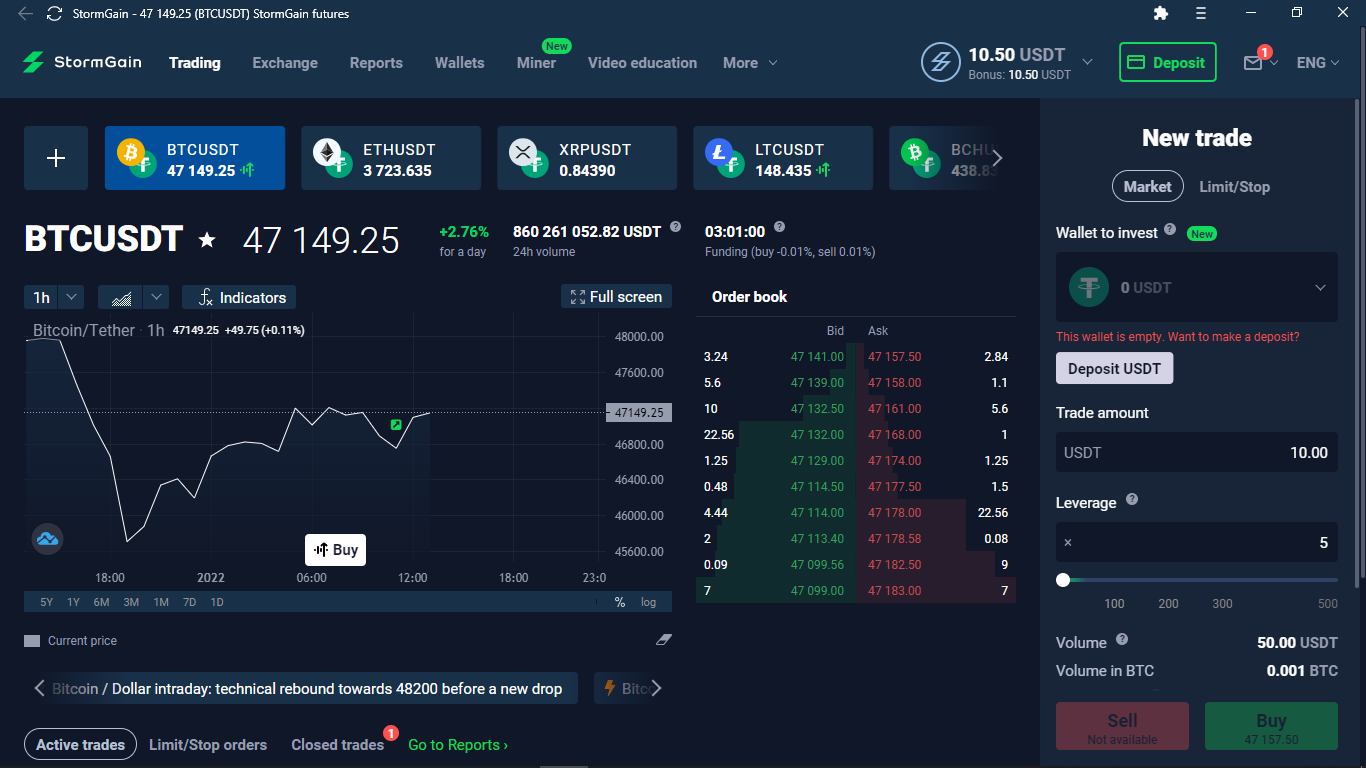
Task: Add a new instrument with plus button
Action: point(56,158)
